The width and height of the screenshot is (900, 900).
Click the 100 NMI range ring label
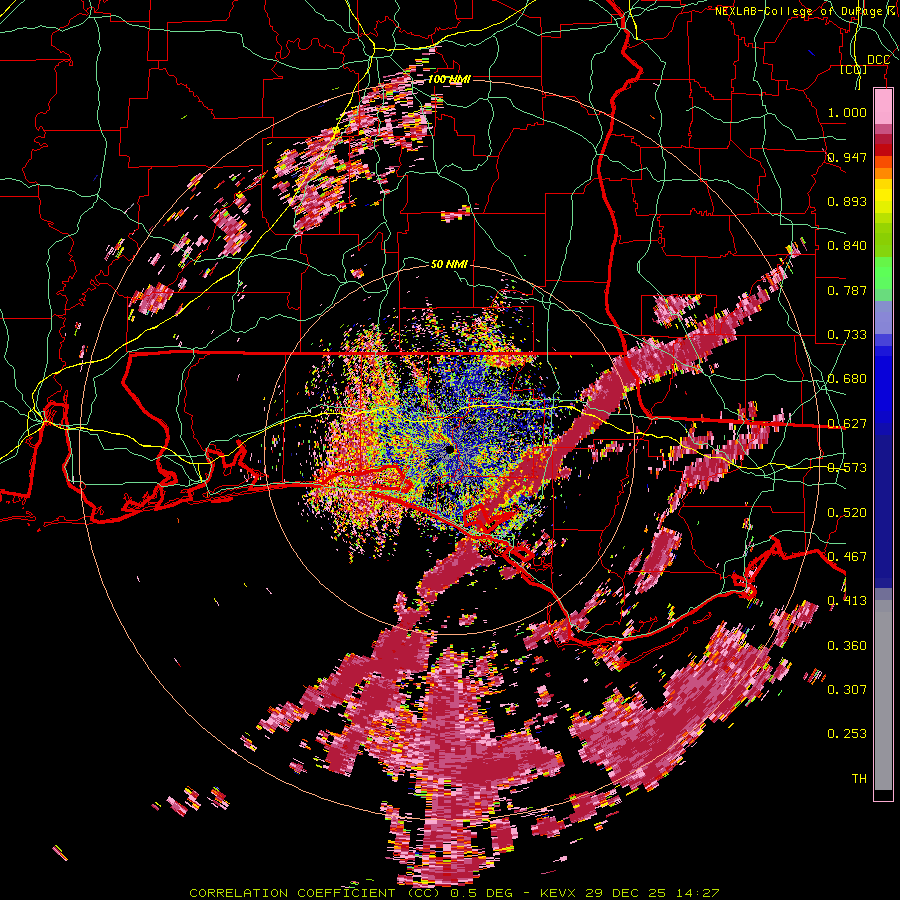(x=449, y=79)
